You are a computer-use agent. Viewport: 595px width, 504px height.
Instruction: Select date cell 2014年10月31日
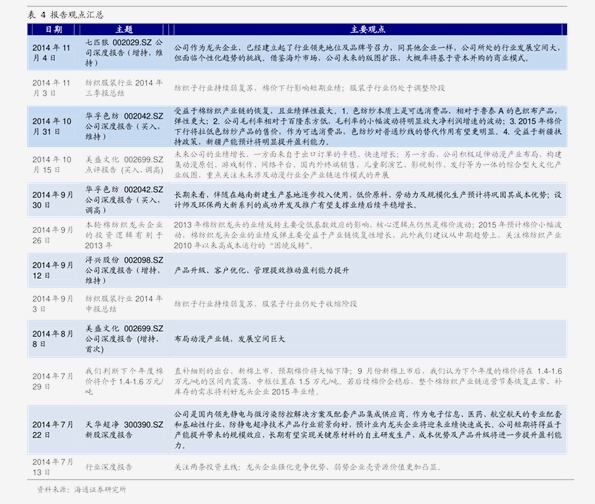click(52, 126)
